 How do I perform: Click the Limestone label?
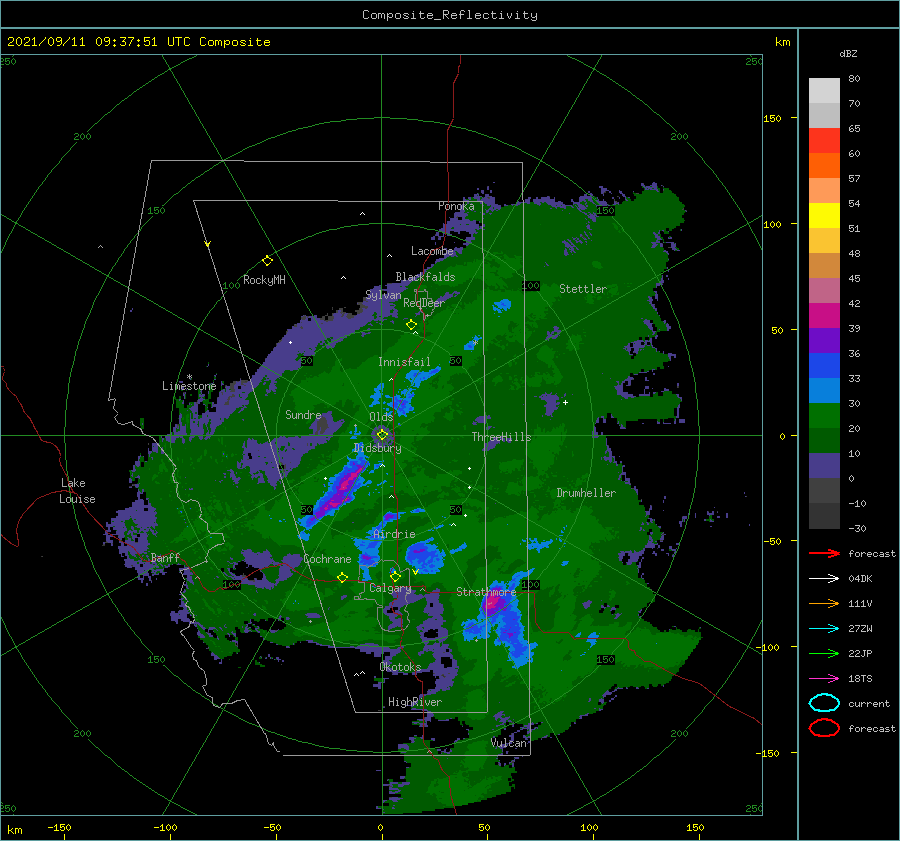click(x=189, y=386)
